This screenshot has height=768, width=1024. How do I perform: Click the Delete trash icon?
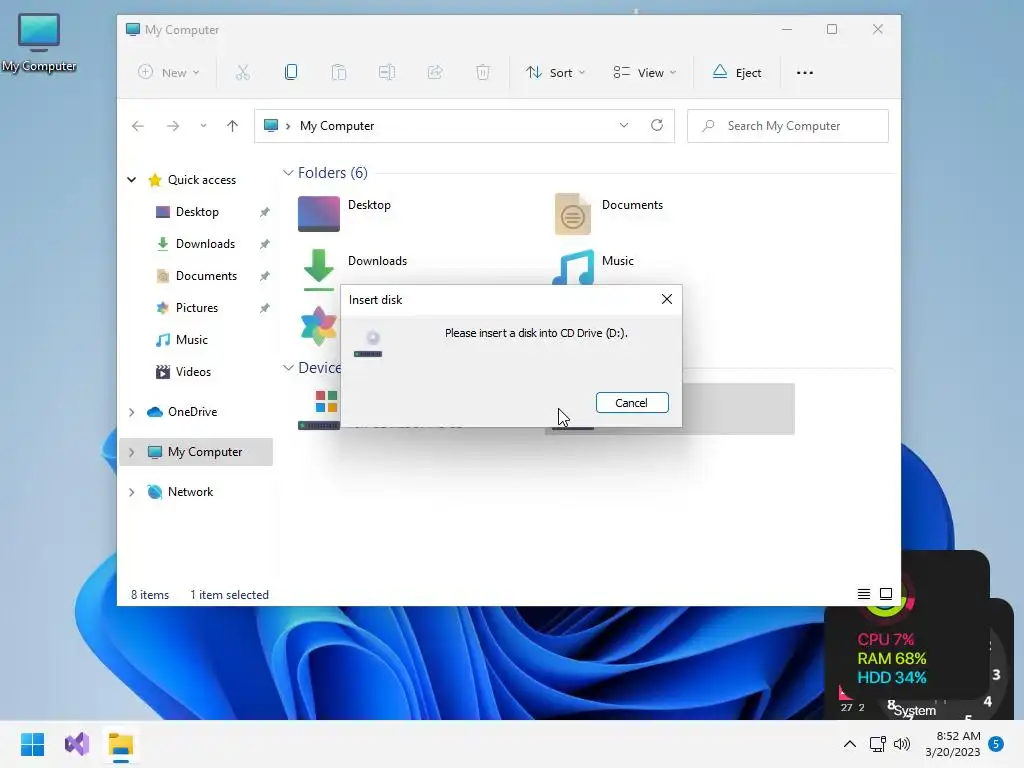[483, 72]
